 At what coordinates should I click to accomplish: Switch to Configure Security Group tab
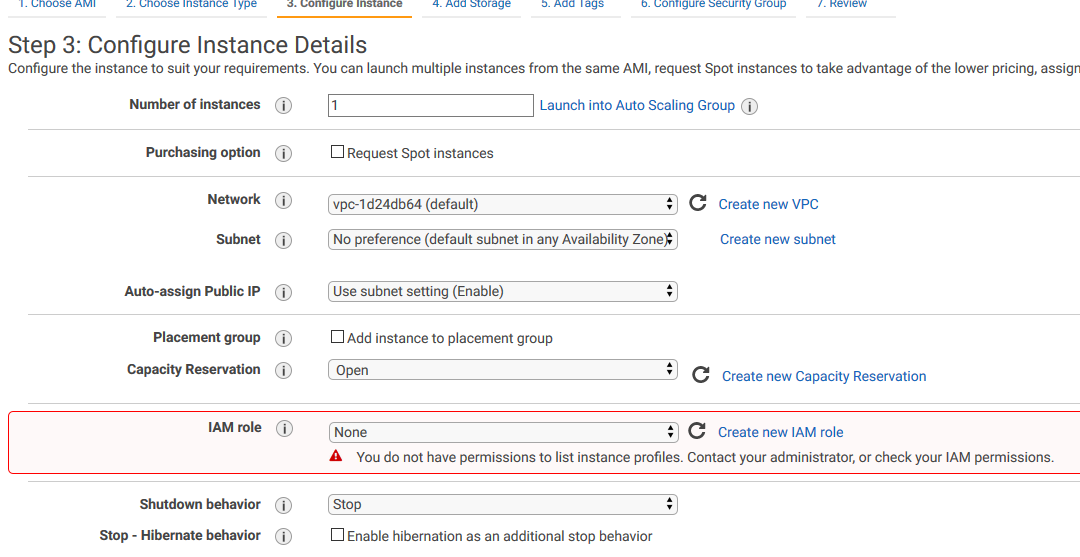[713, 5]
